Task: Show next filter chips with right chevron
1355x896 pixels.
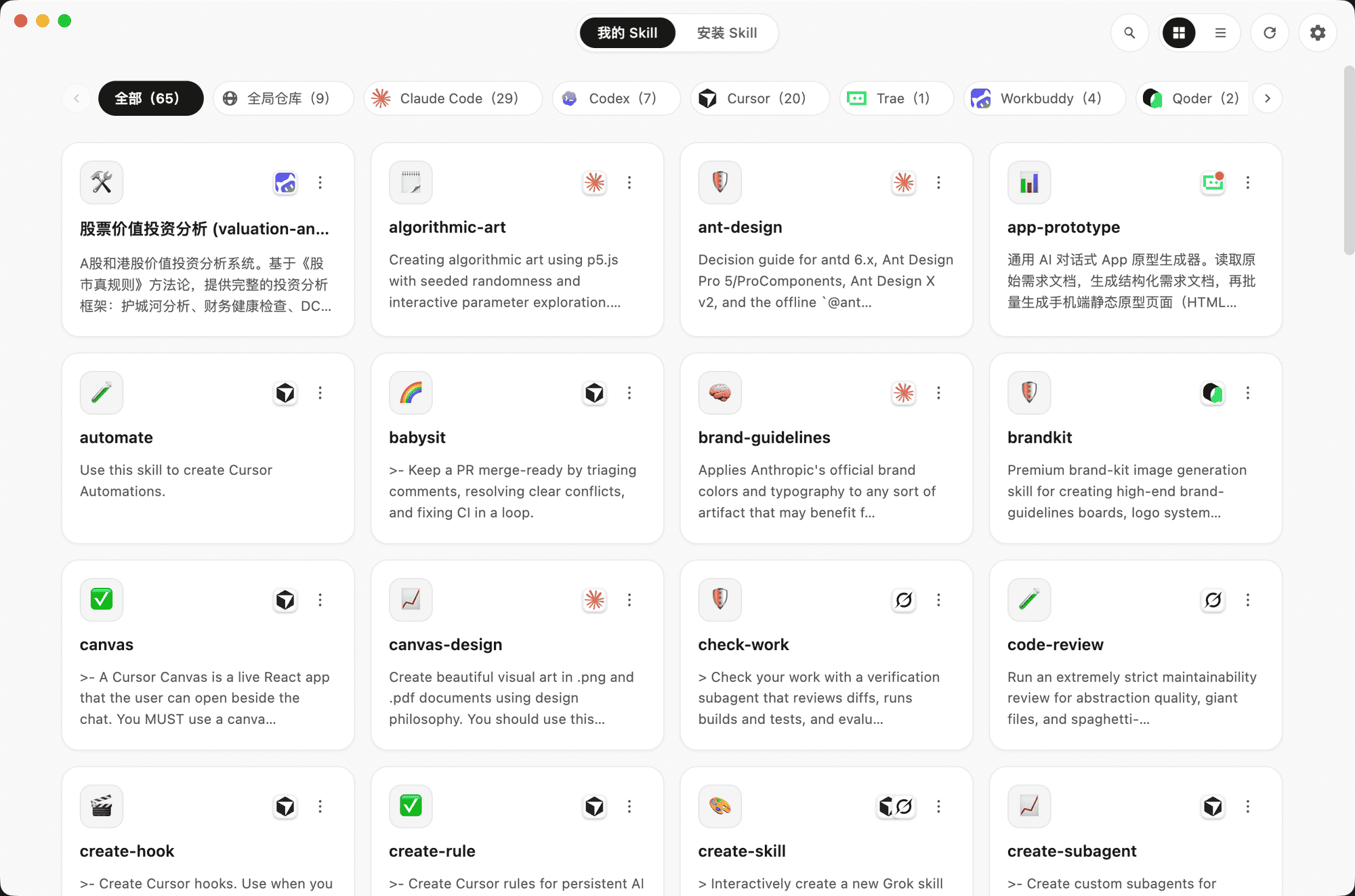Action: pos(1268,98)
